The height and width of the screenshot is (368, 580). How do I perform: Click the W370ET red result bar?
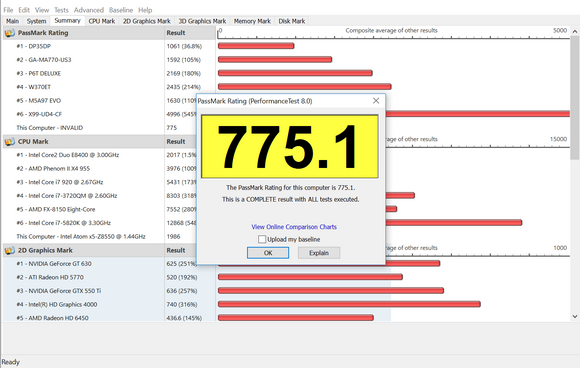tap(304, 87)
